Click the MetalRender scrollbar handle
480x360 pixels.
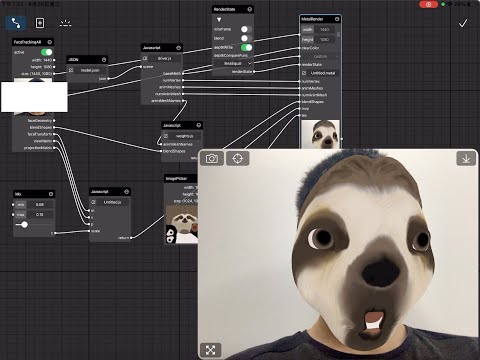coord(338,34)
